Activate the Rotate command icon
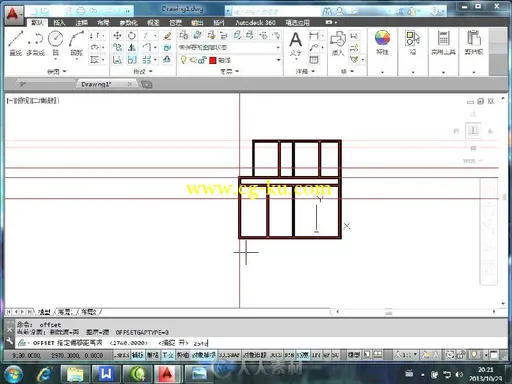The height and width of the screenshot is (384, 512). (132, 35)
